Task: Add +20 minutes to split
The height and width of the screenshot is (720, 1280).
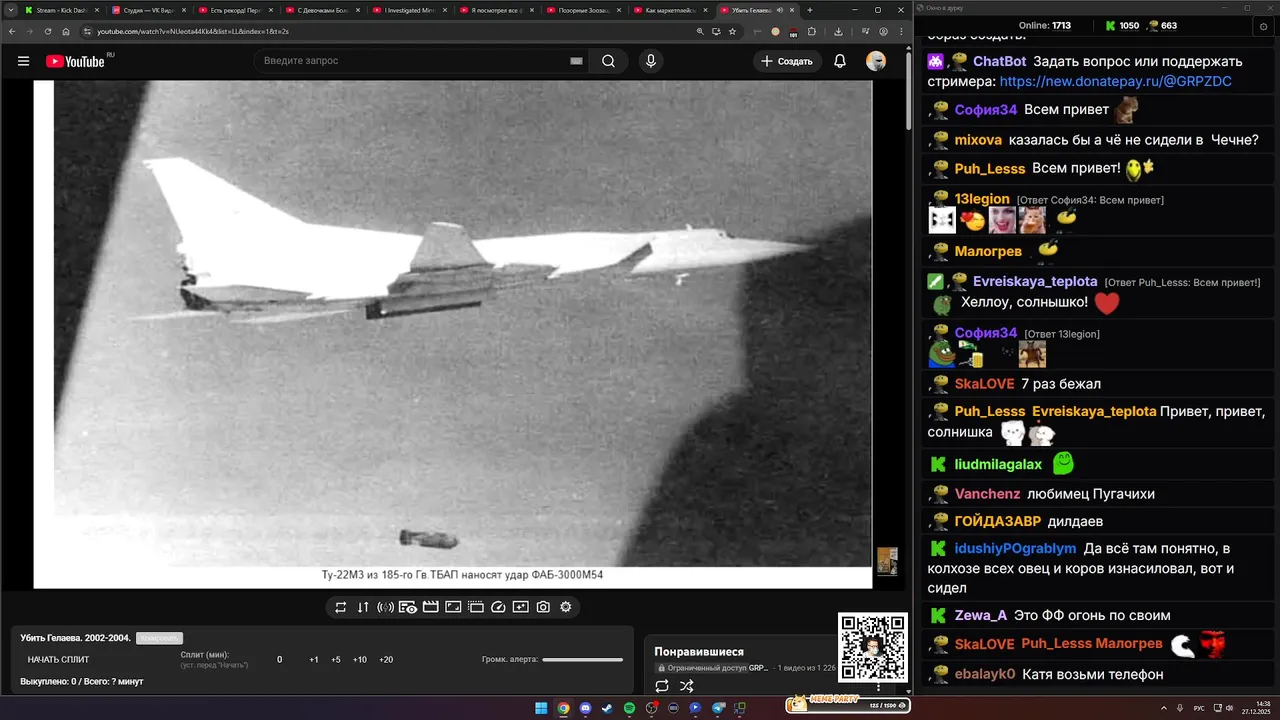Action: coord(386,660)
